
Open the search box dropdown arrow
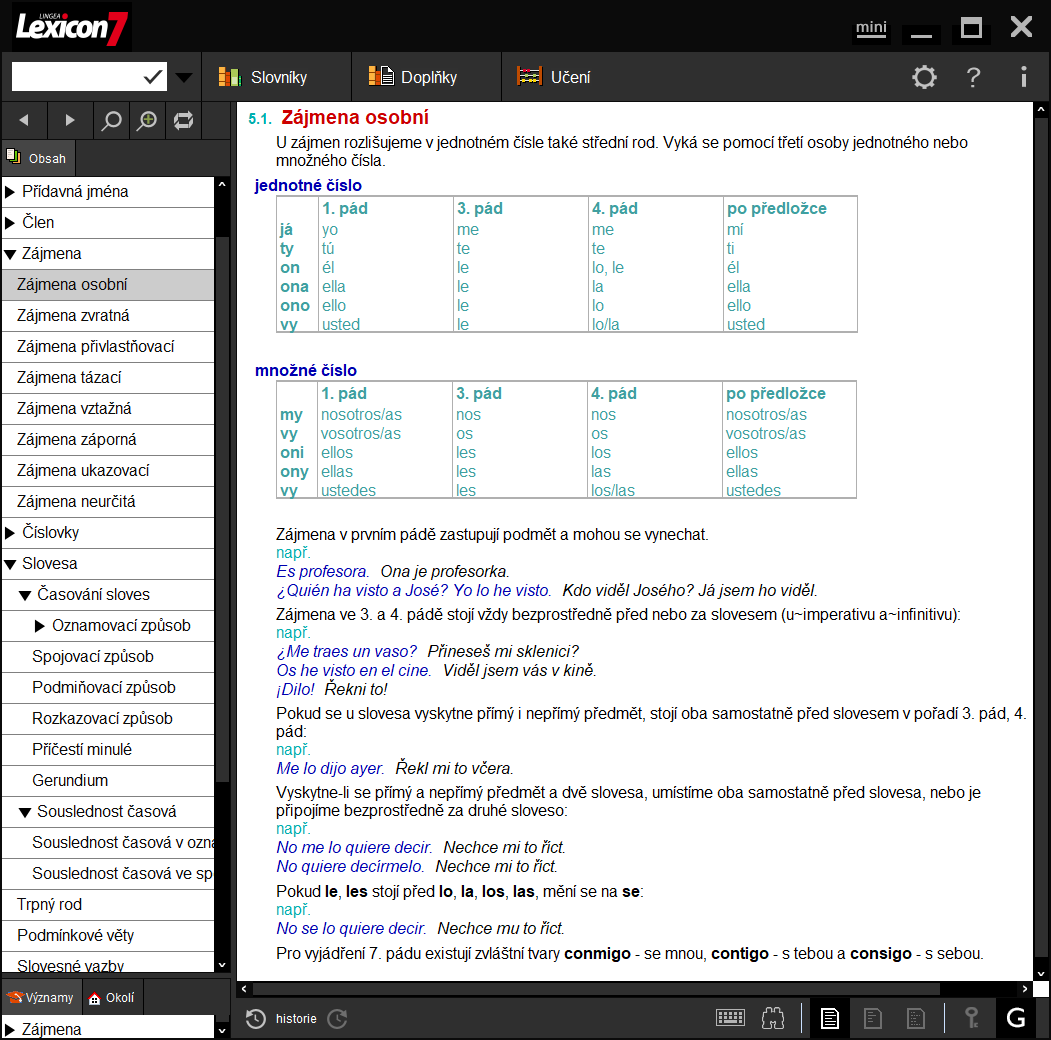184,77
